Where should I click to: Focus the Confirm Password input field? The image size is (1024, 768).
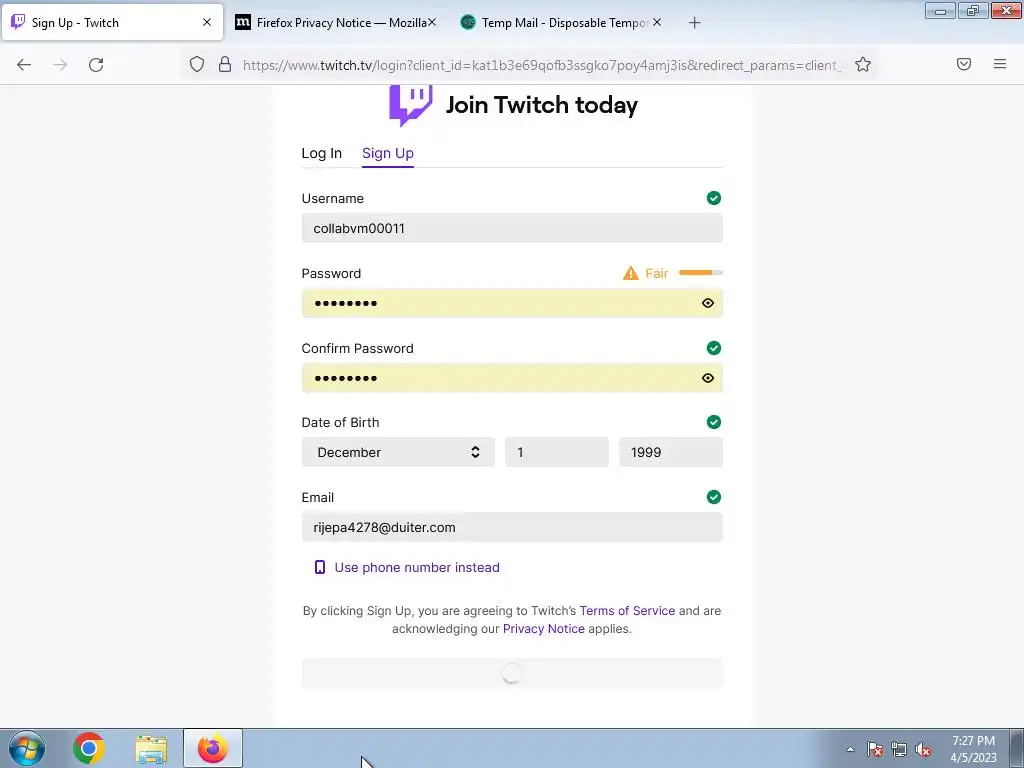tap(512, 378)
